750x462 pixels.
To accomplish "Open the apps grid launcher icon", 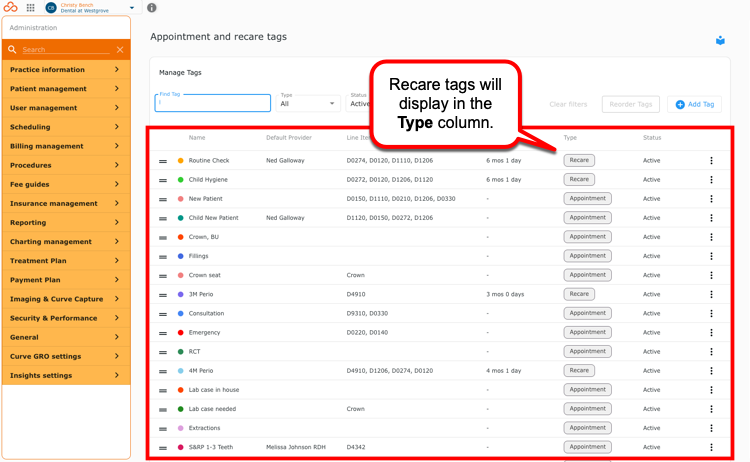I will 31,8.
